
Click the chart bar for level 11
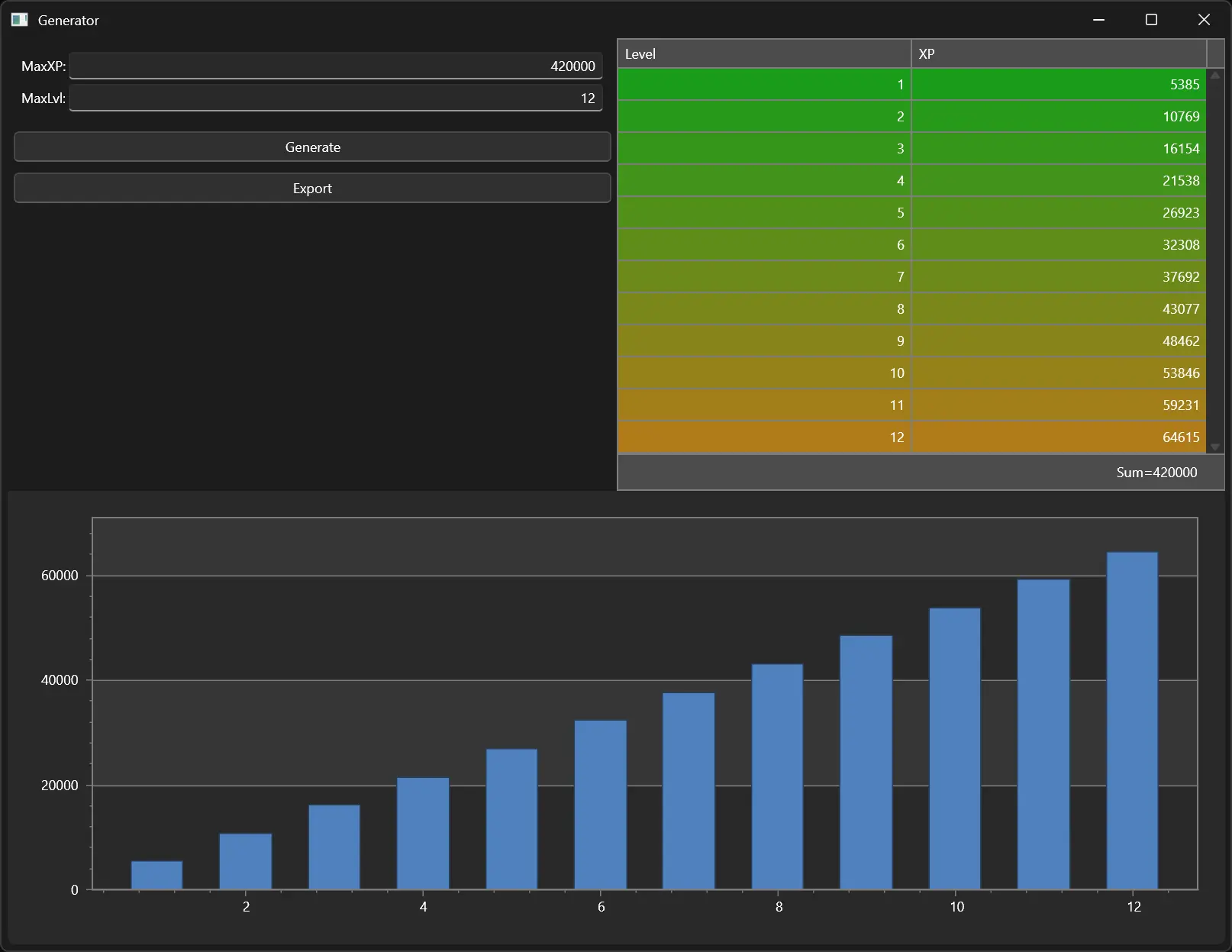1043,734
